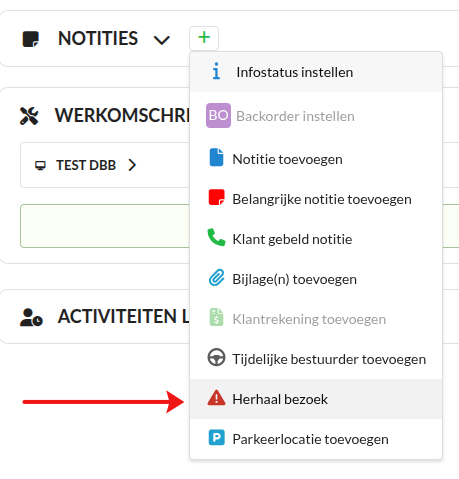
Task: Expand the TEST DBB arrow
Action: [x=132, y=165]
